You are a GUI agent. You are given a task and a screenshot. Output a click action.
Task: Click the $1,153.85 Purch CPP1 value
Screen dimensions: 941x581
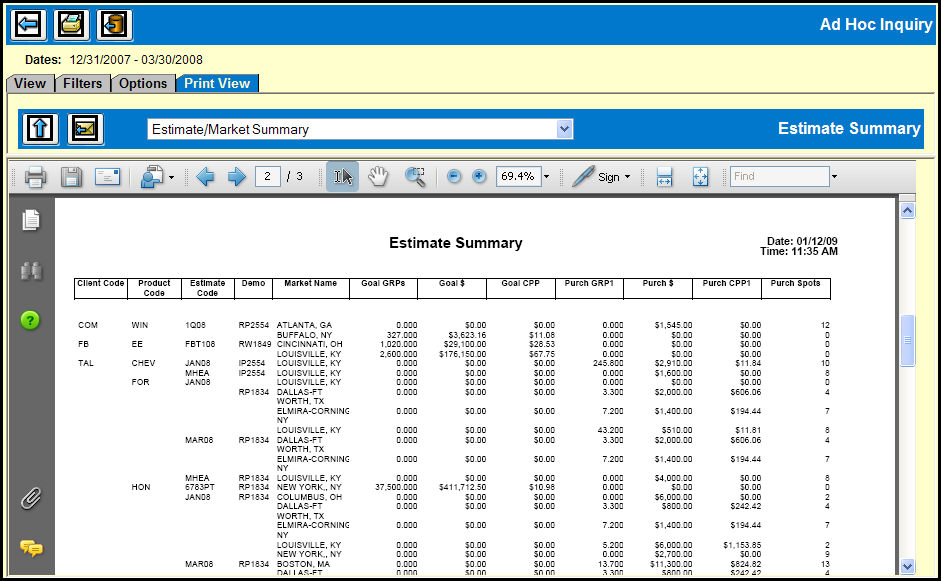tap(742, 545)
